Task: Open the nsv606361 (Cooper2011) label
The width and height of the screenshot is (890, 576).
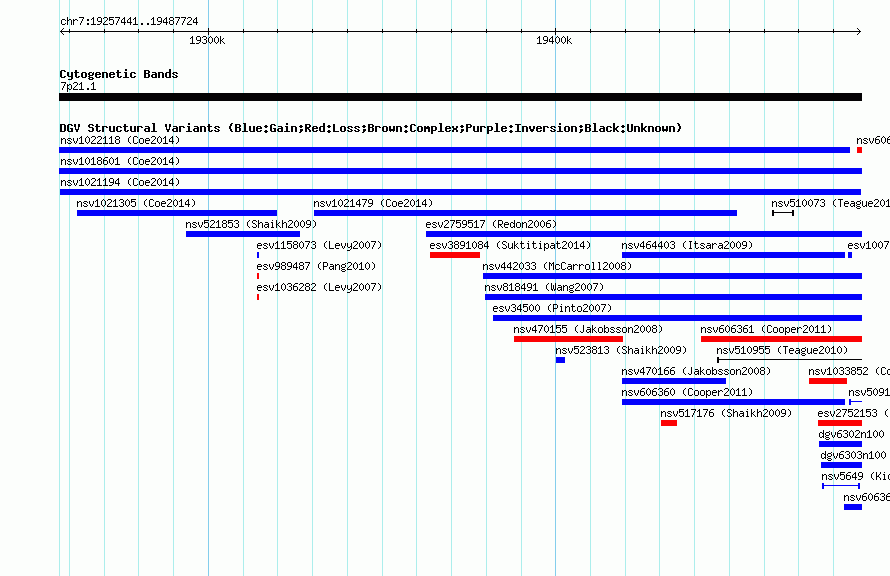Action: pyautogui.click(x=766, y=329)
